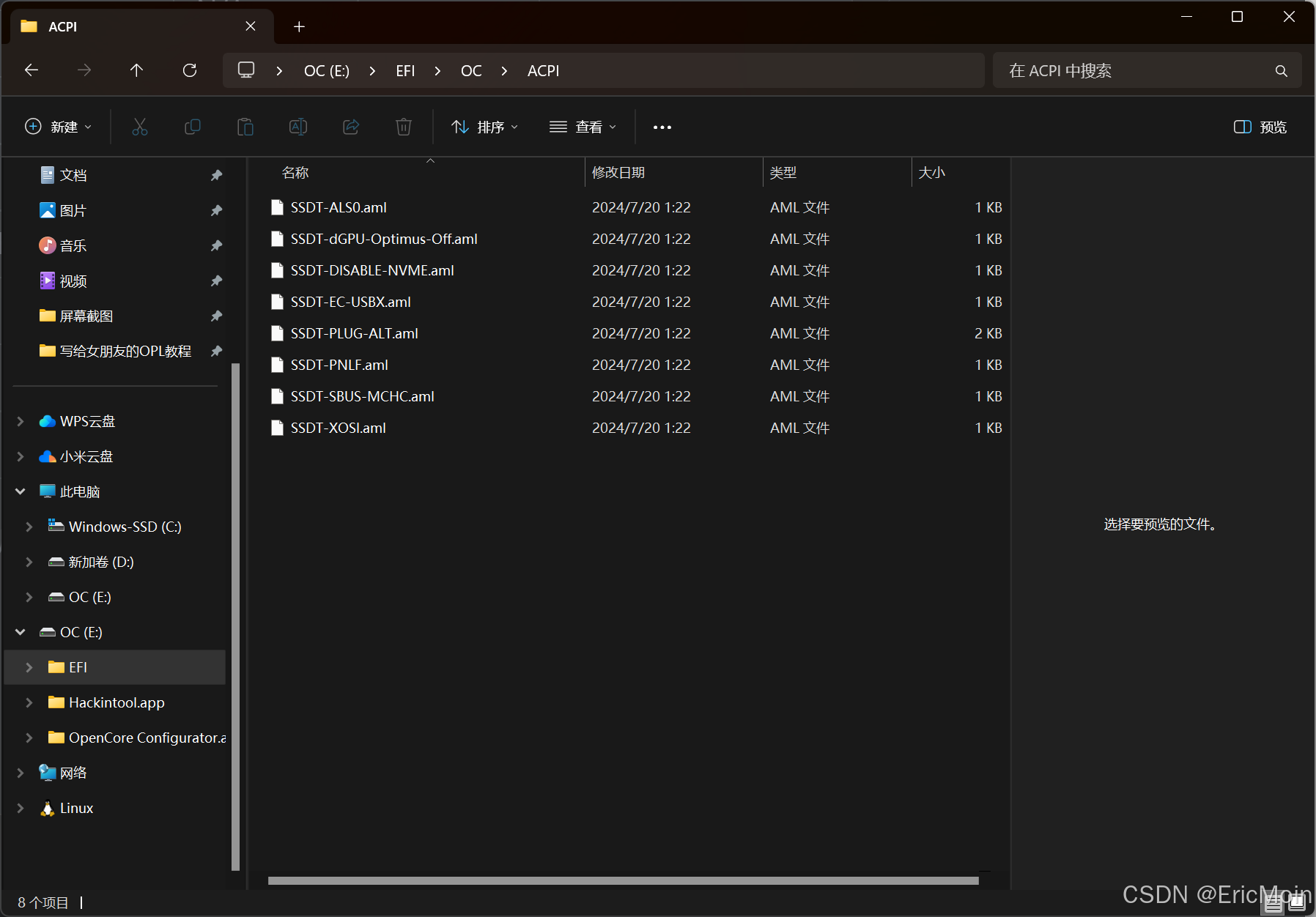
Task: Select file SSDT-EC-USBX.aml
Action: coord(350,302)
